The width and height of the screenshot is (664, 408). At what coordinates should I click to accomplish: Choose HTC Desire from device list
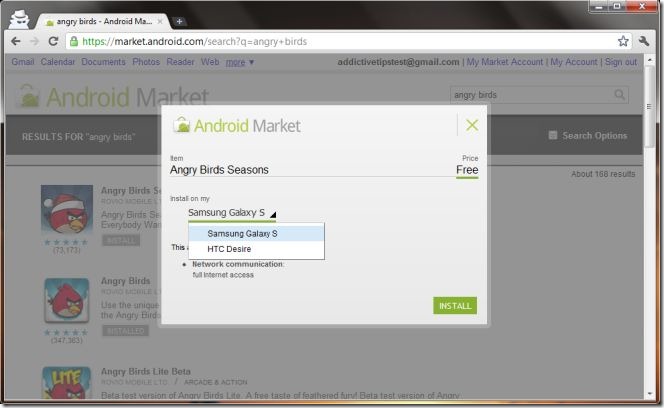(256, 249)
